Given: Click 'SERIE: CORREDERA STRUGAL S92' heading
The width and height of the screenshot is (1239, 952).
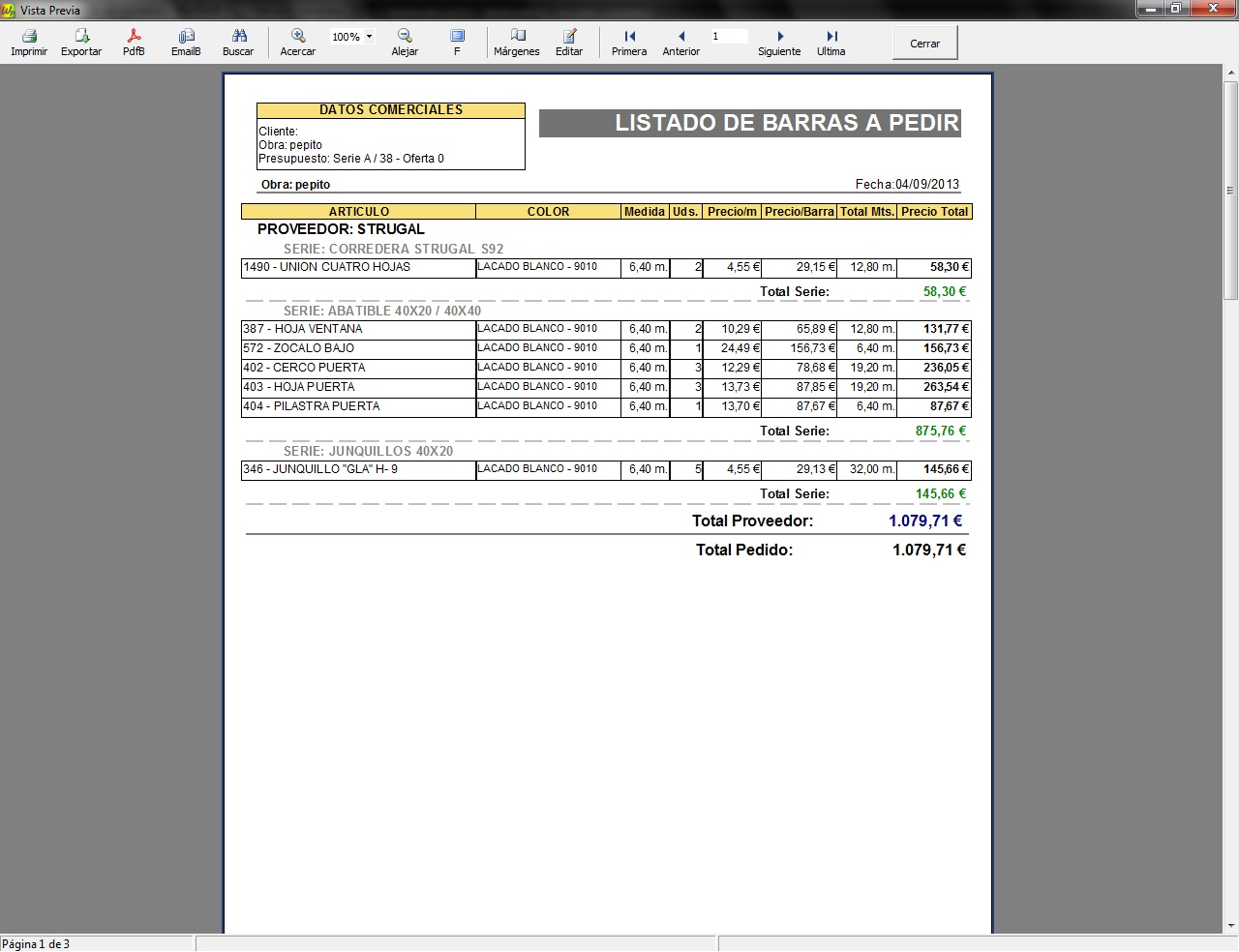Looking at the screenshot, I should 393,249.
